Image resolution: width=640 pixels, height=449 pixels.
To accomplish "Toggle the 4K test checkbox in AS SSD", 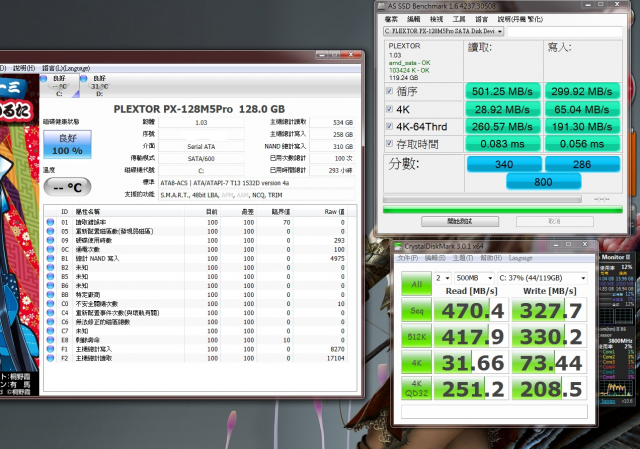I will [389, 109].
